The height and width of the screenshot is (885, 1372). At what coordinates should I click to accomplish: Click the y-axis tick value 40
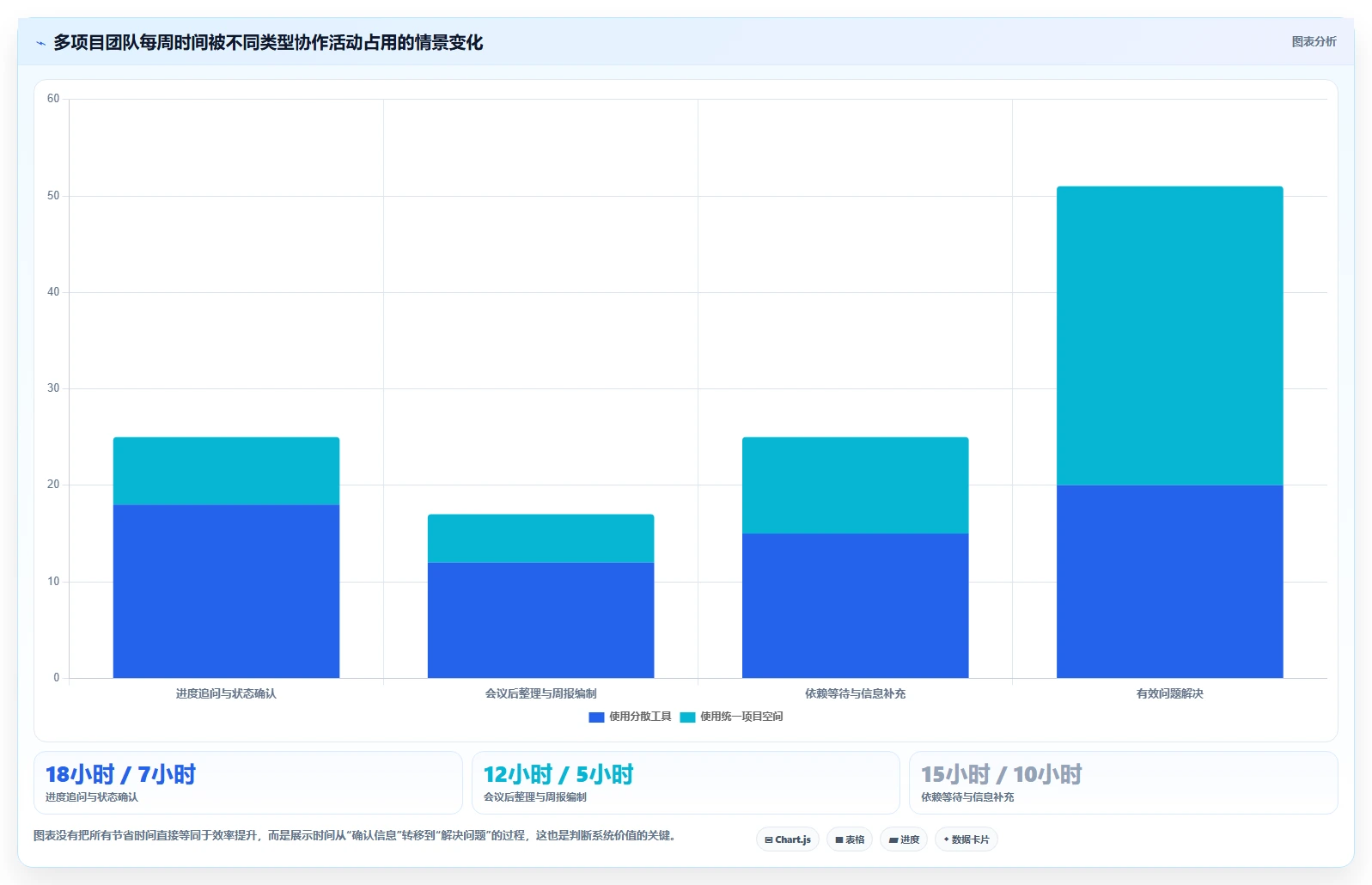(53, 292)
